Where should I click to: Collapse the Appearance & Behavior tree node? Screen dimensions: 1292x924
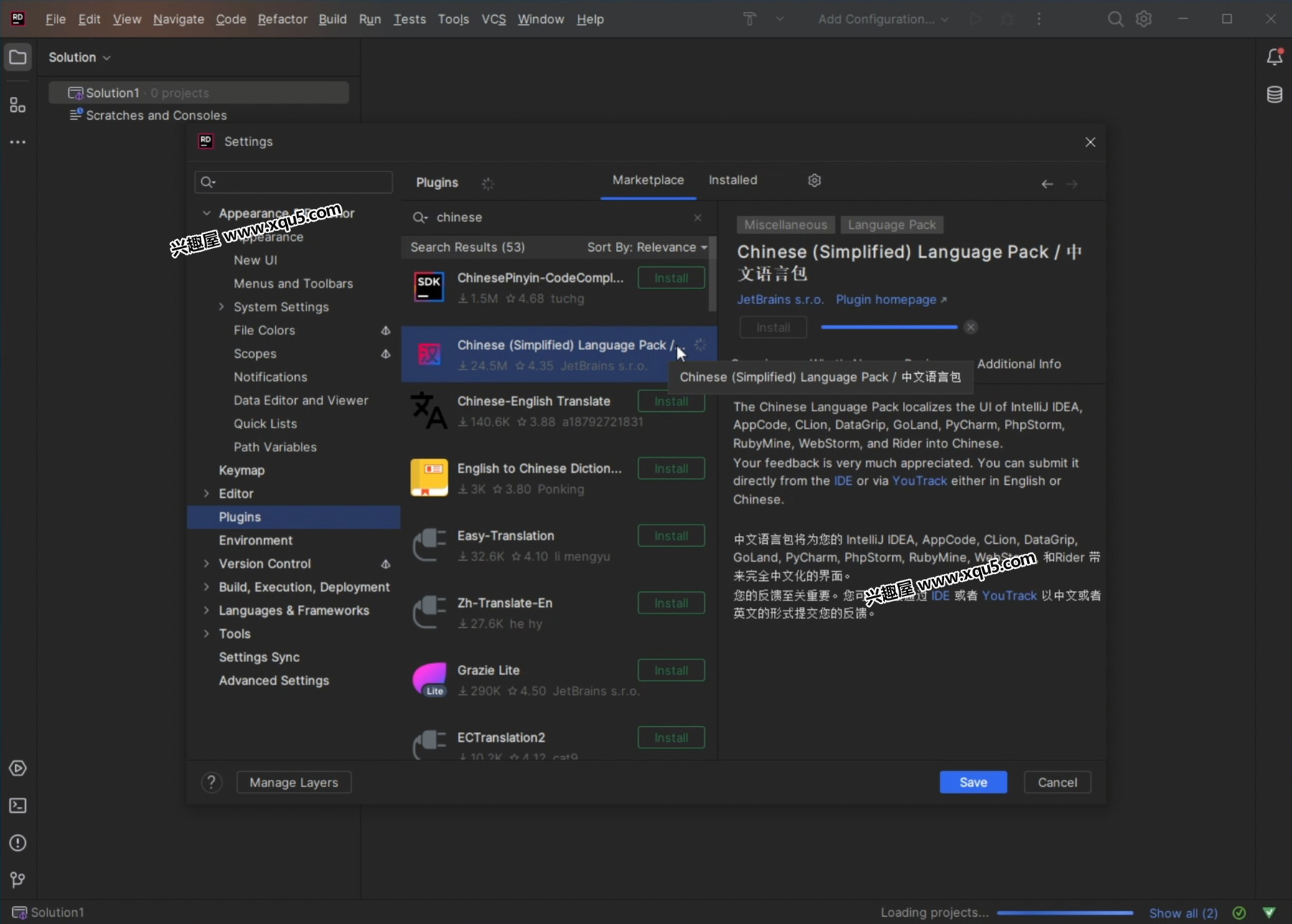[x=207, y=213]
